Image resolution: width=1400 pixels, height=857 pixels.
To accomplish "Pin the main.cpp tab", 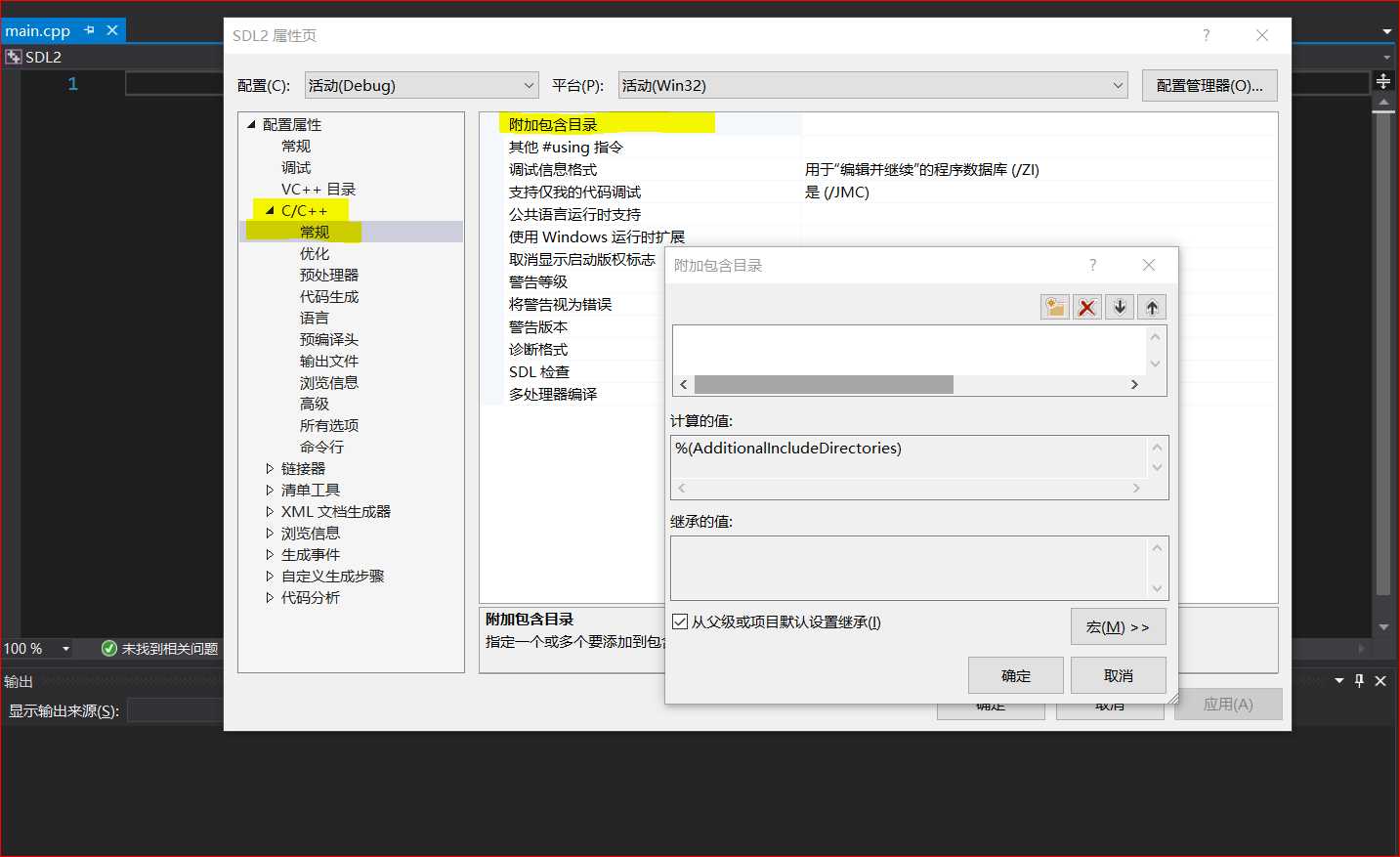I will [x=90, y=30].
